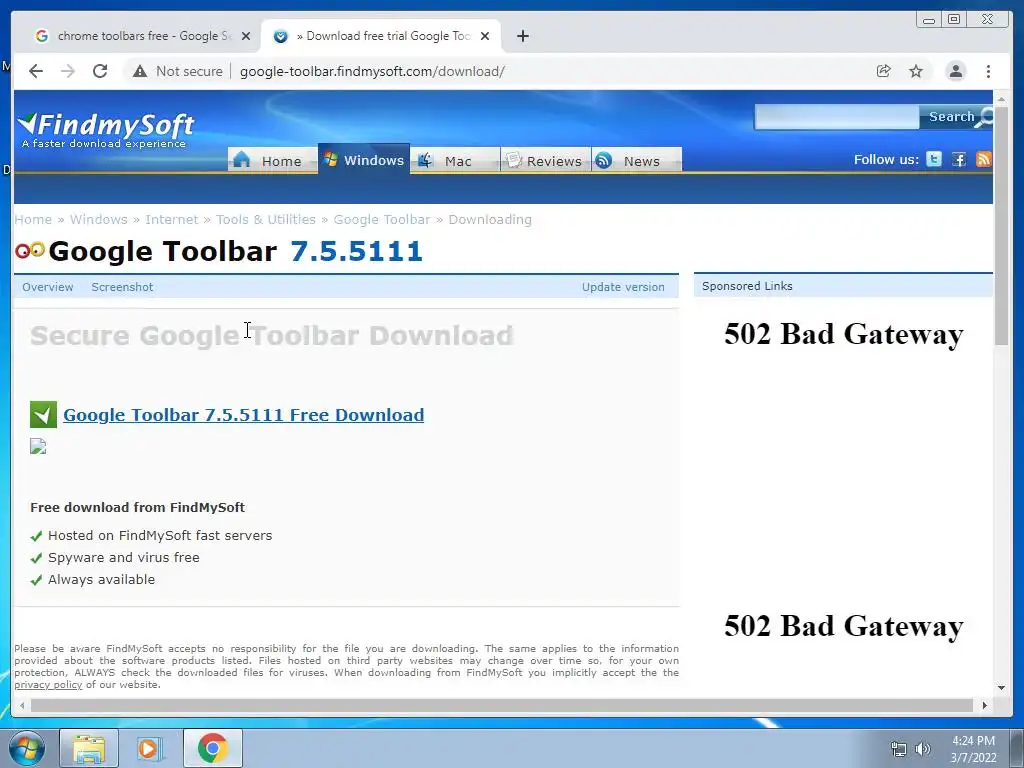Click the Always available text
Image resolution: width=1024 pixels, height=768 pixels.
tap(101, 579)
